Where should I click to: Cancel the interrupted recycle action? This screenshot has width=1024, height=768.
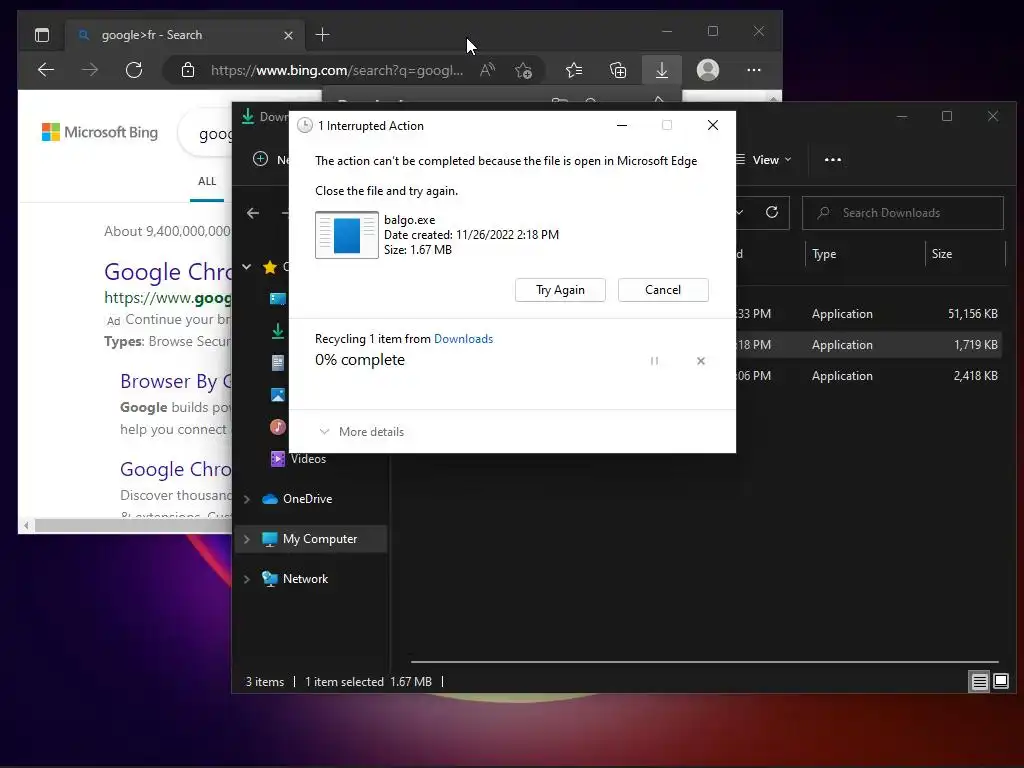663,290
